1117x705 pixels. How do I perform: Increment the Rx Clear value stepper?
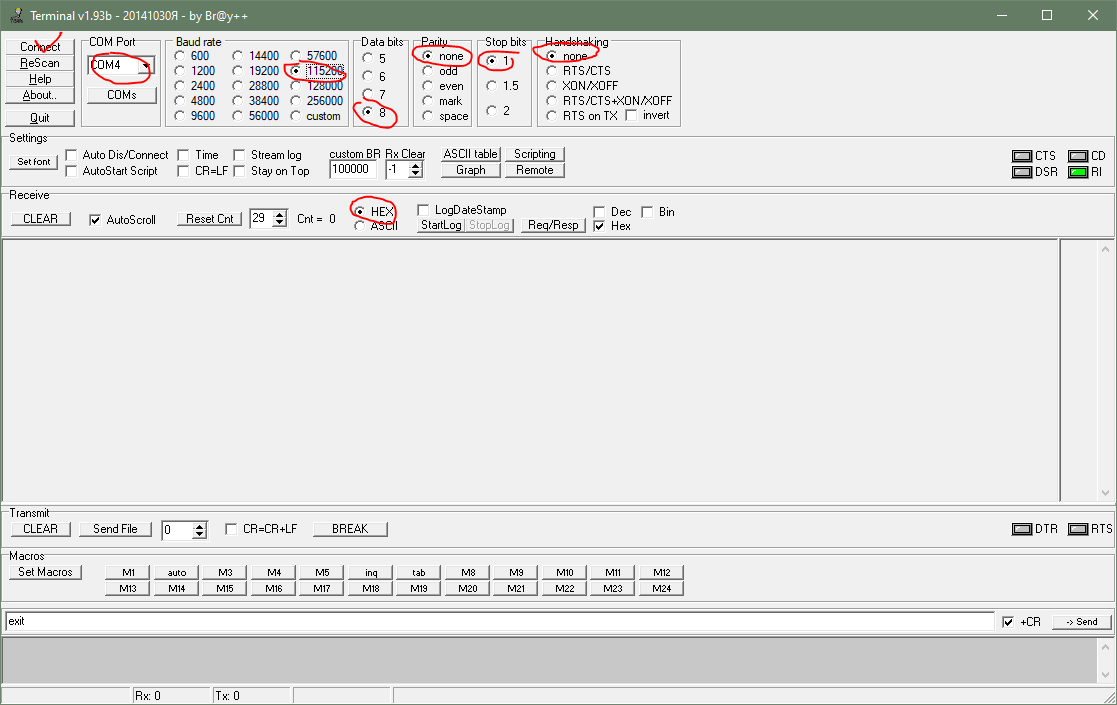tap(413, 164)
